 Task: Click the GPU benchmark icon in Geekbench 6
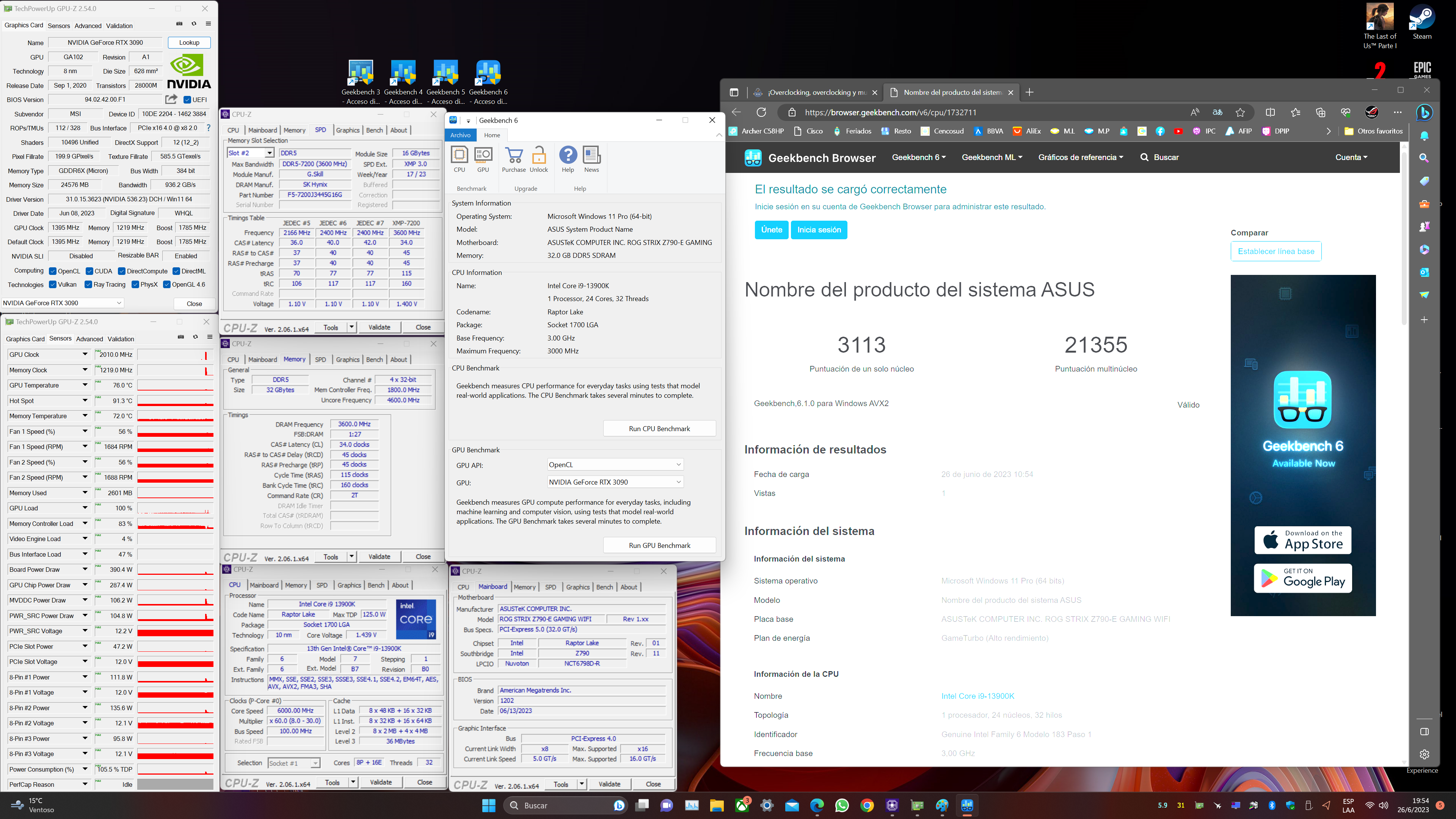tap(483, 158)
